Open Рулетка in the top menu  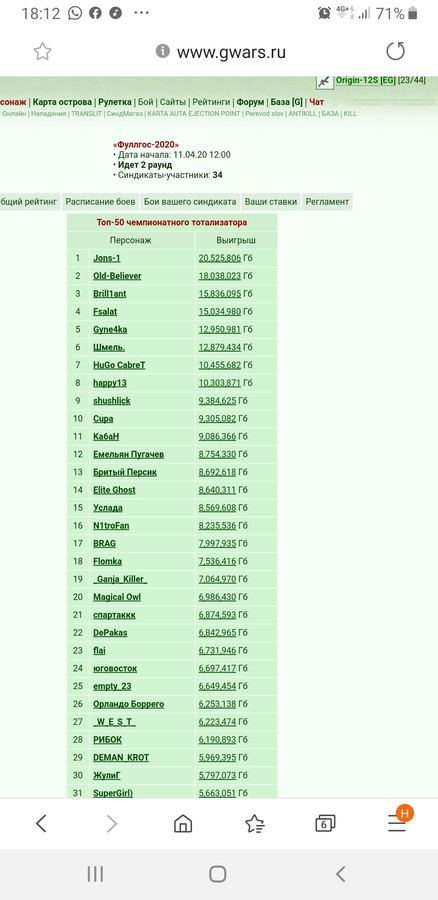pos(115,102)
